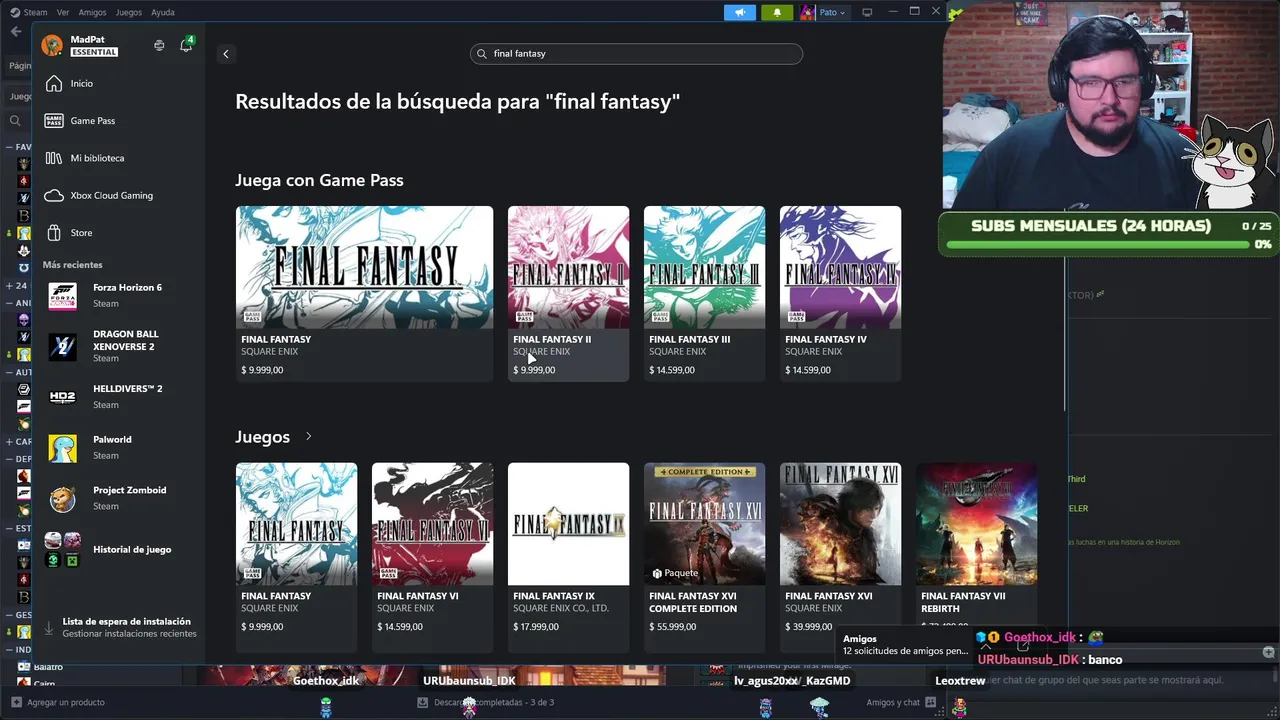
Task: Go back with the Xbox back arrow
Action: (226, 54)
